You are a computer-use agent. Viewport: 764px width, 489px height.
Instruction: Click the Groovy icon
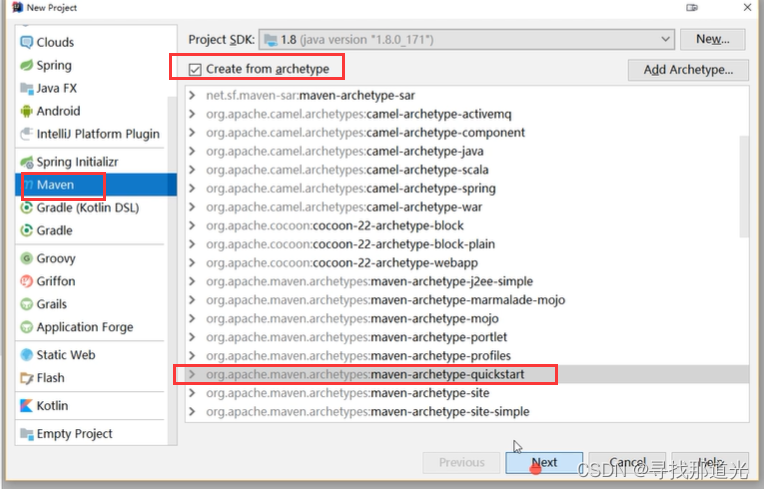tap(26, 258)
